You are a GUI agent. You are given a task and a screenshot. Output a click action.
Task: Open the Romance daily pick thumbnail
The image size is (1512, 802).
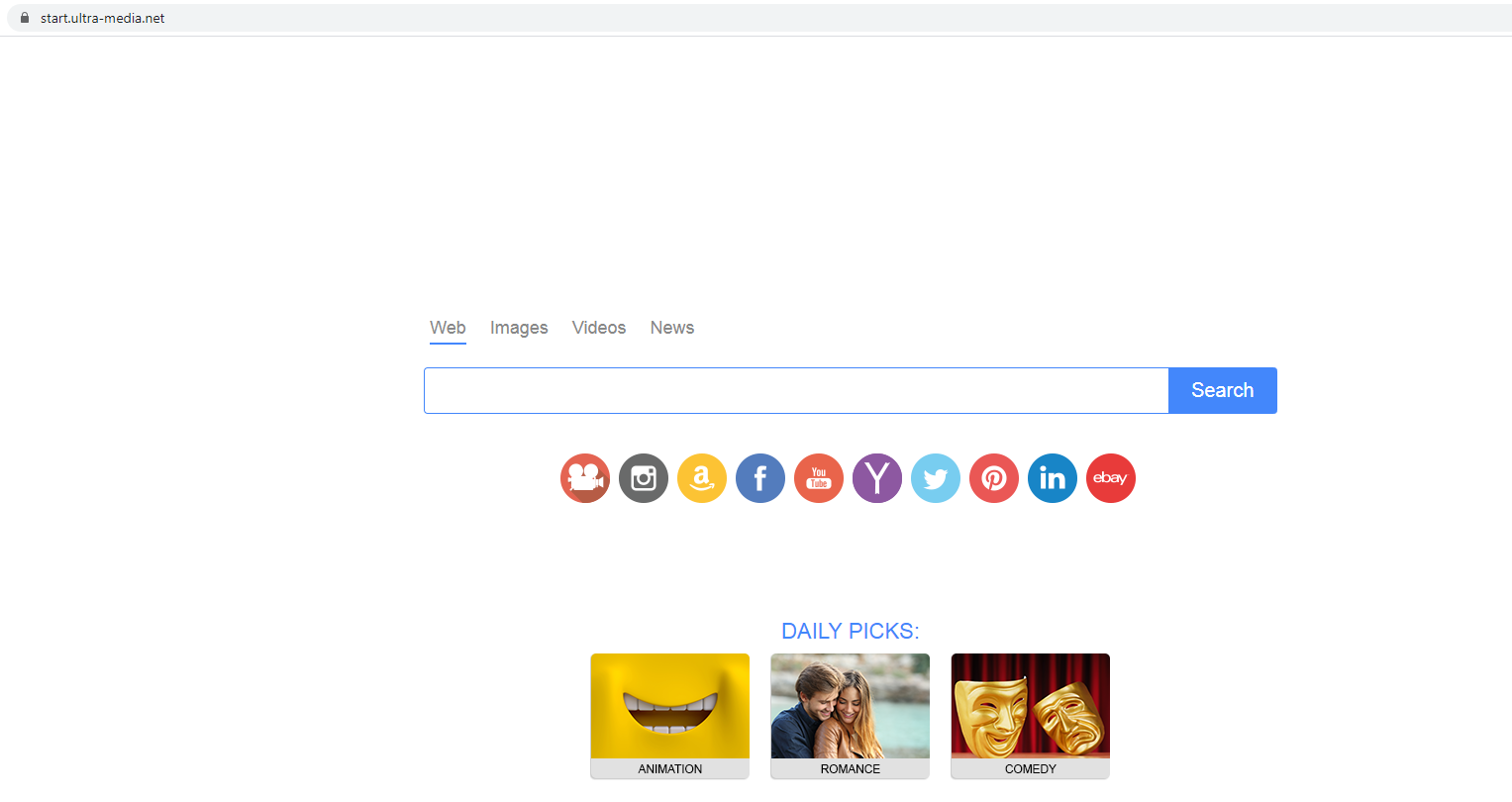point(851,706)
